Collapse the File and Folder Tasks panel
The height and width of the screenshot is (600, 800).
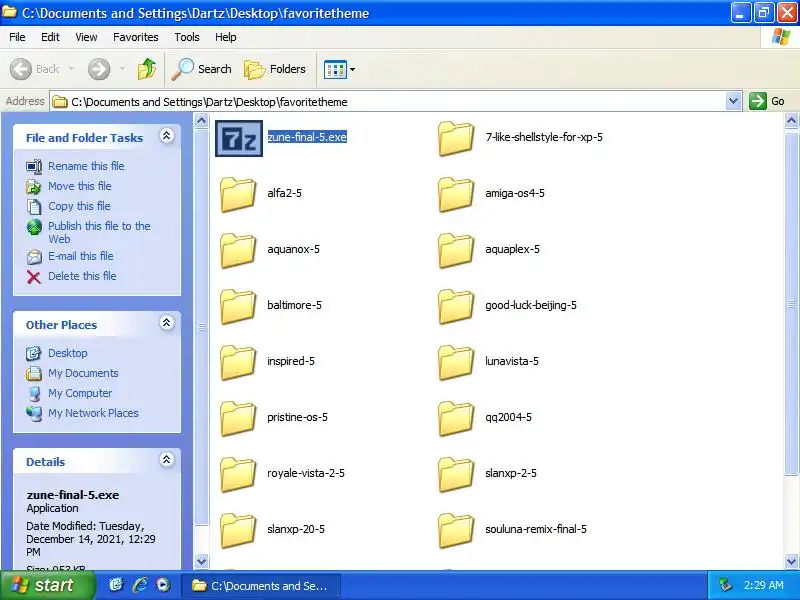point(166,136)
